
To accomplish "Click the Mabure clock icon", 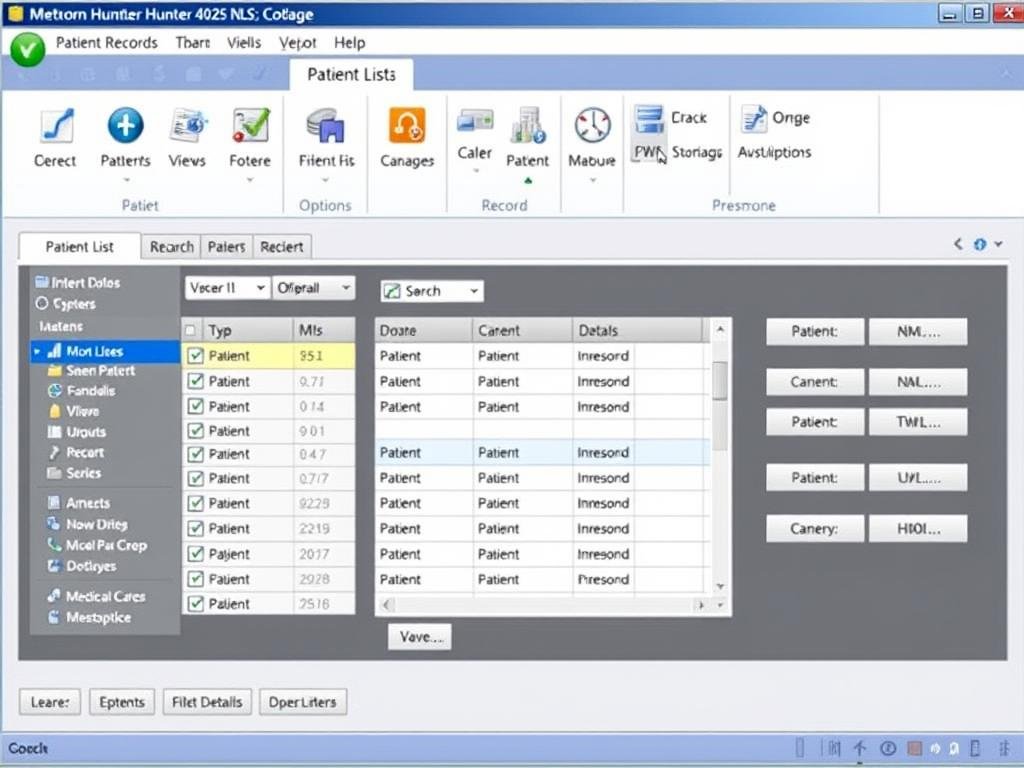I will click(592, 127).
